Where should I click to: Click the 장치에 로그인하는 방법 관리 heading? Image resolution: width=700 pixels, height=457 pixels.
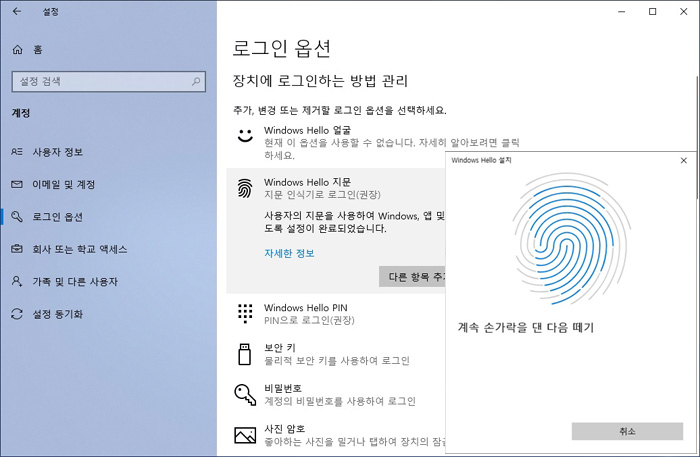pos(321,81)
